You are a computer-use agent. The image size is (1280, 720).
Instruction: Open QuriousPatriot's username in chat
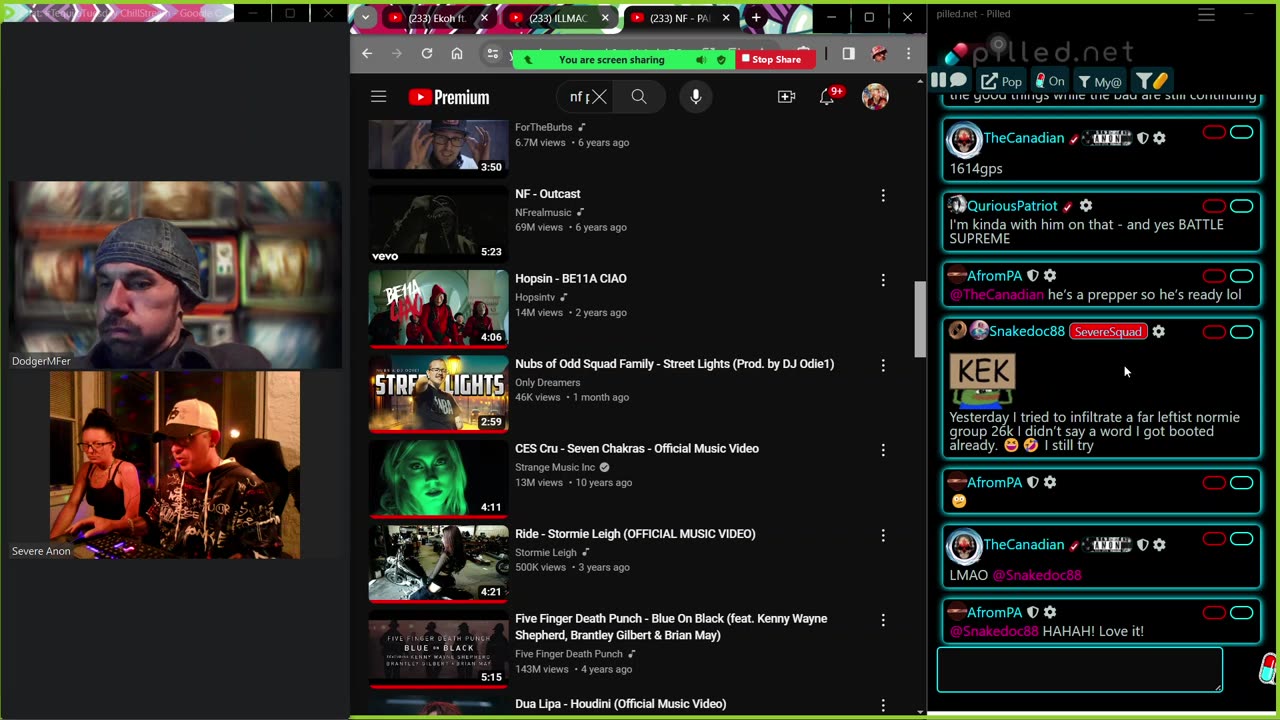pos(1012,206)
